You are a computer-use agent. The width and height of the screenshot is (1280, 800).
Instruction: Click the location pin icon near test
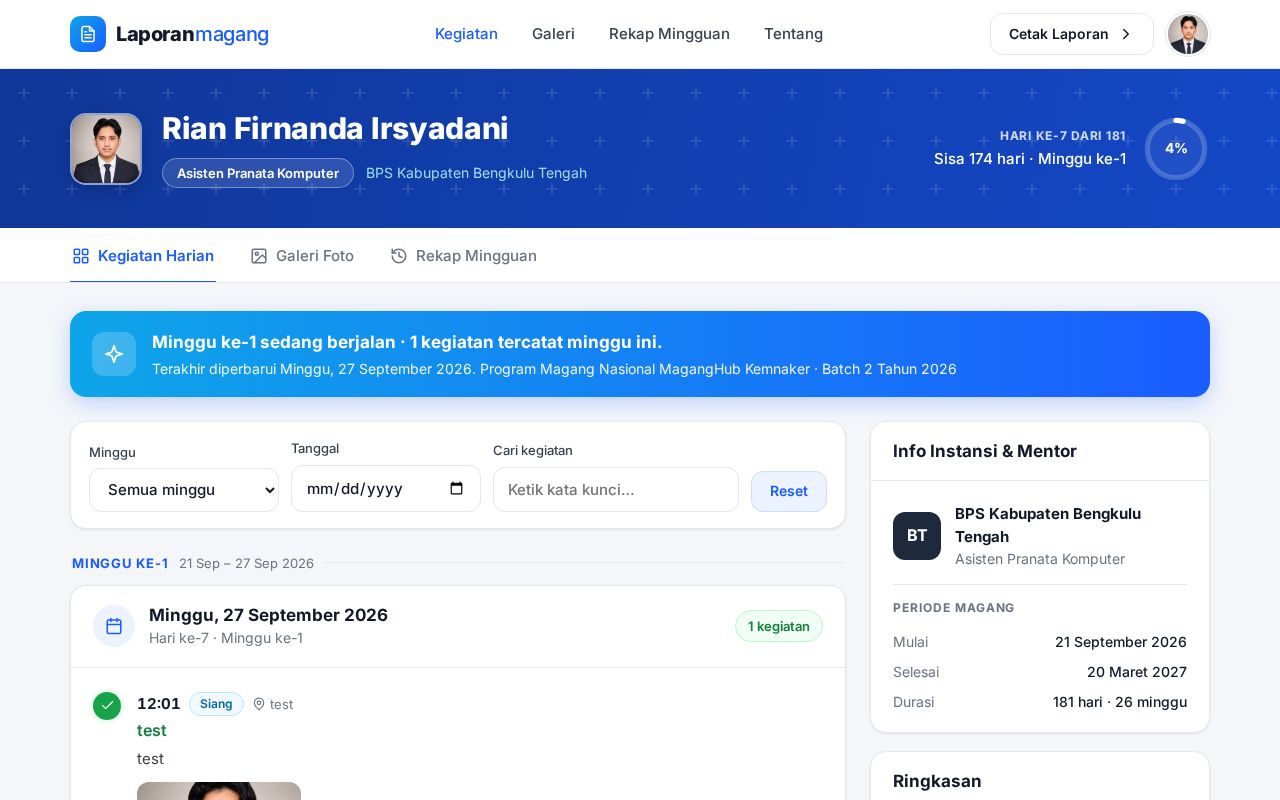coord(259,704)
